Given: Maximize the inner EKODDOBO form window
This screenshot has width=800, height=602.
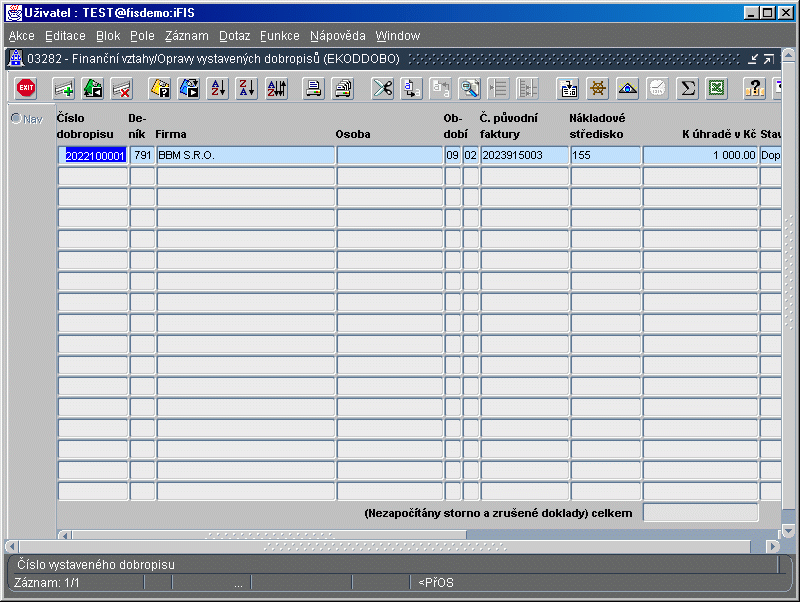Looking at the screenshot, I should pyautogui.click(x=768, y=59).
